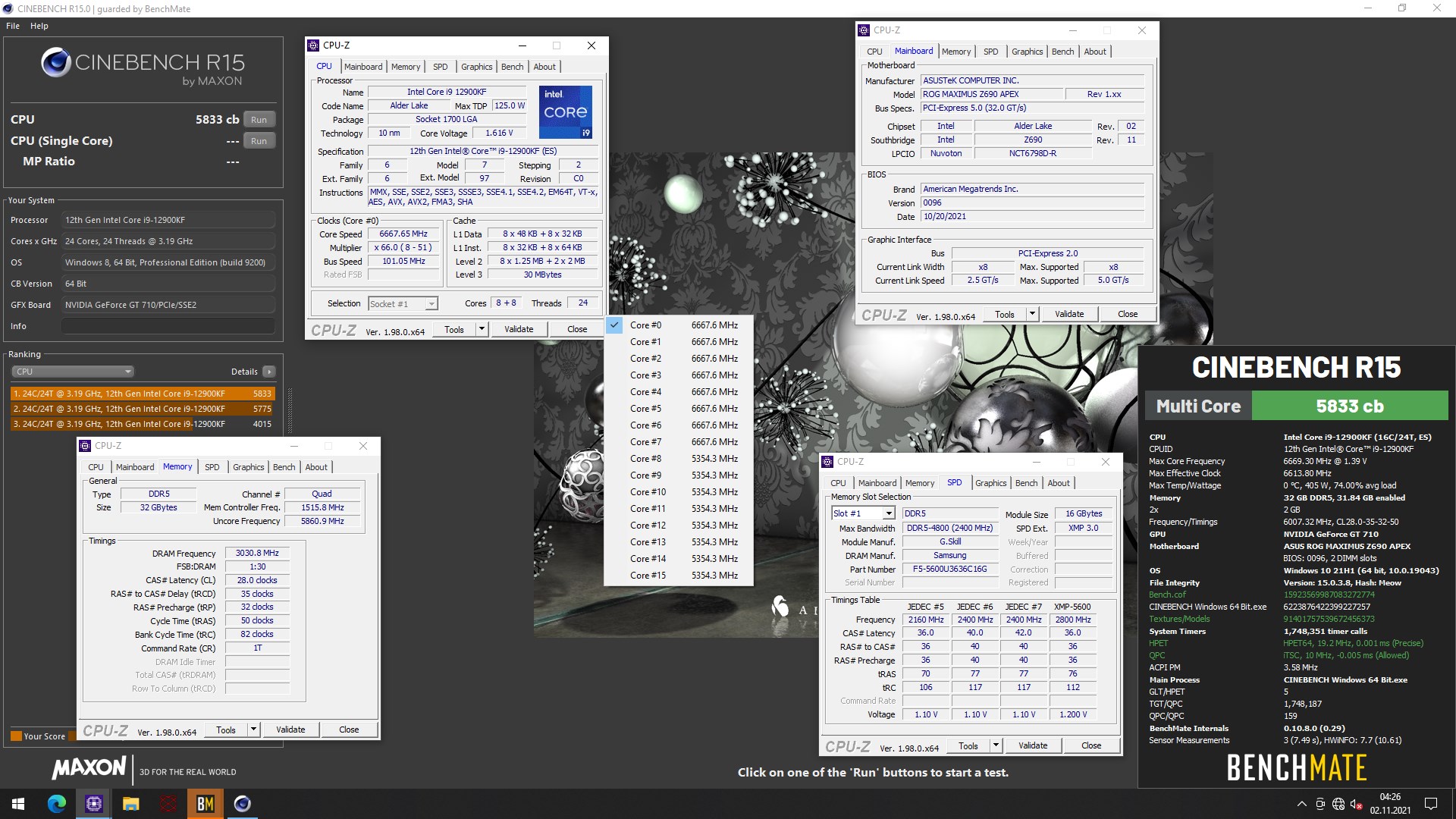This screenshot has height=819, width=1456.
Task: Choose Core #4 in the core list
Action: [x=679, y=392]
